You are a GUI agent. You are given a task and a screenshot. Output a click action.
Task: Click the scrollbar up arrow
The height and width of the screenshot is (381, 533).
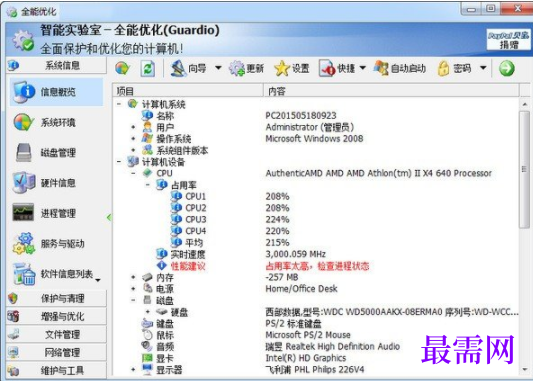525,104
